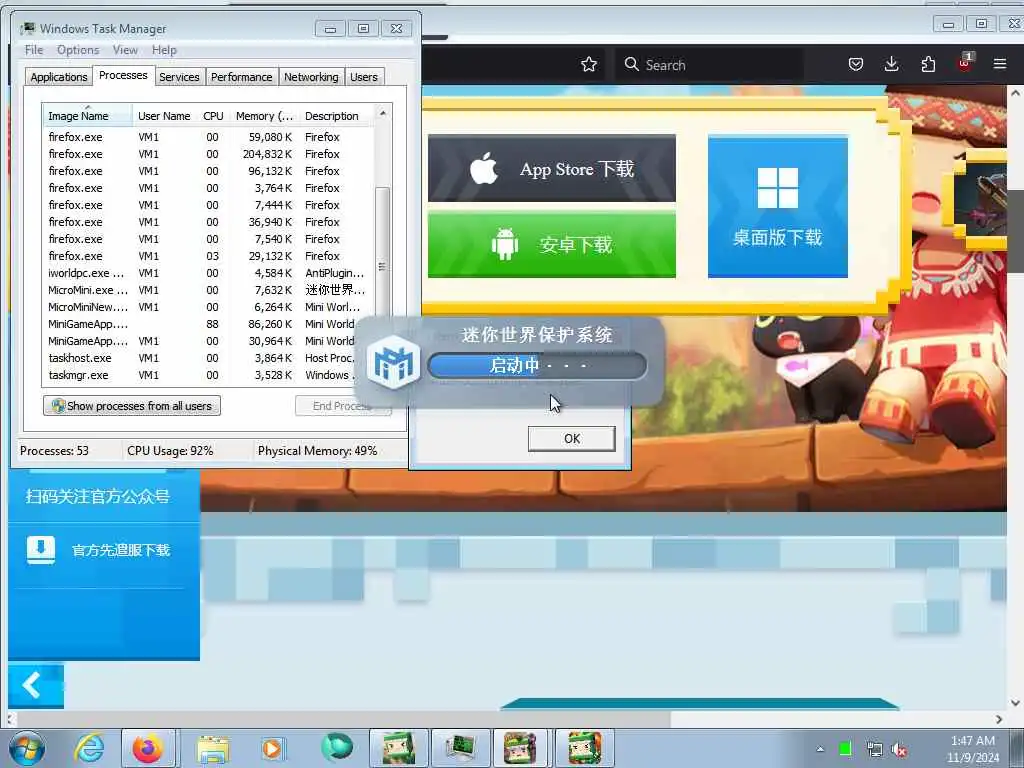Select firefox.exe row with CPU 03

pyautogui.click(x=209, y=256)
